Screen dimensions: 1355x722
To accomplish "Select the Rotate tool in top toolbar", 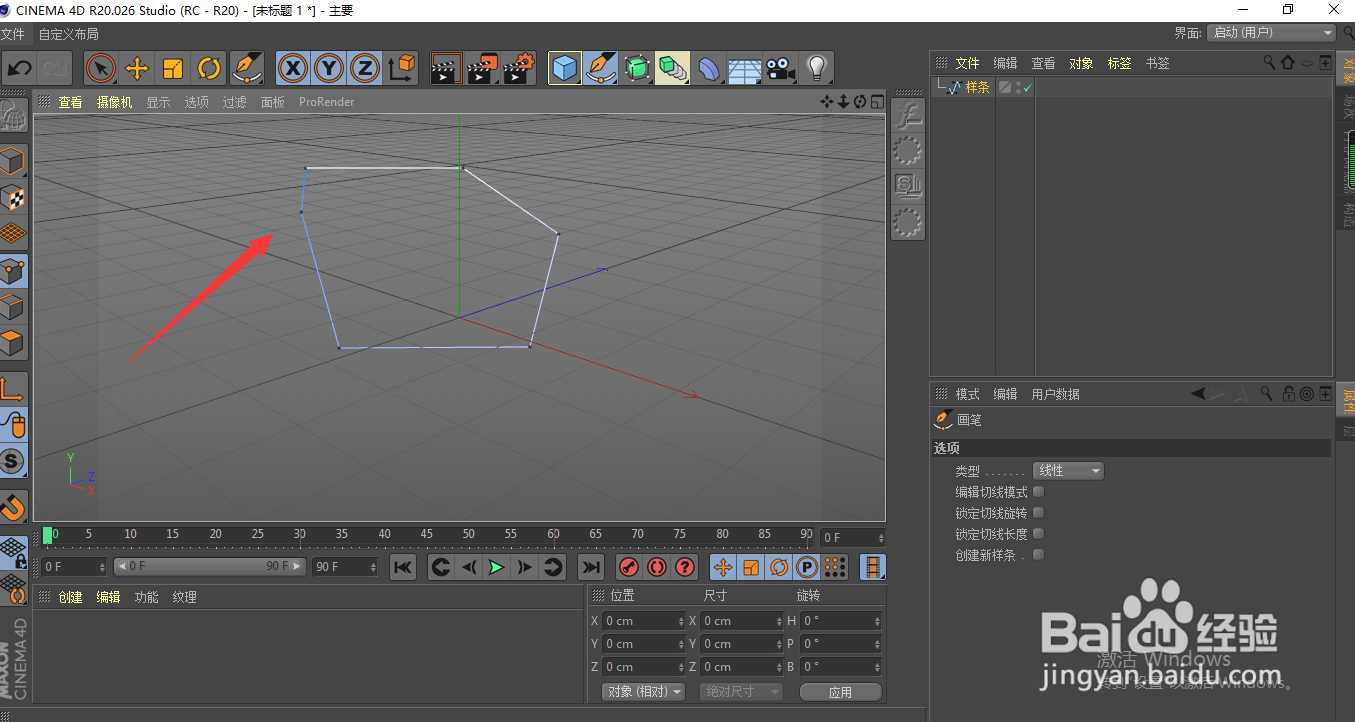I will pyautogui.click(x=209, y=68).
